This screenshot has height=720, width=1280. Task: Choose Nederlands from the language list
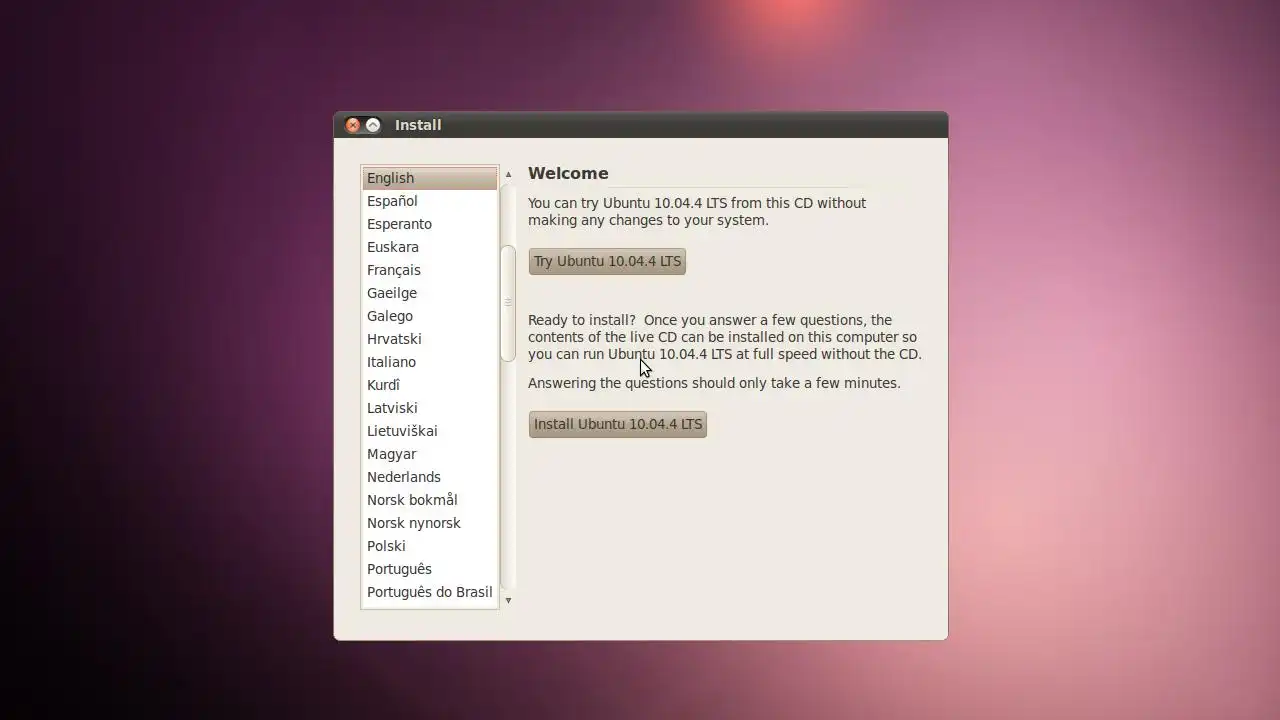[430, 477]
